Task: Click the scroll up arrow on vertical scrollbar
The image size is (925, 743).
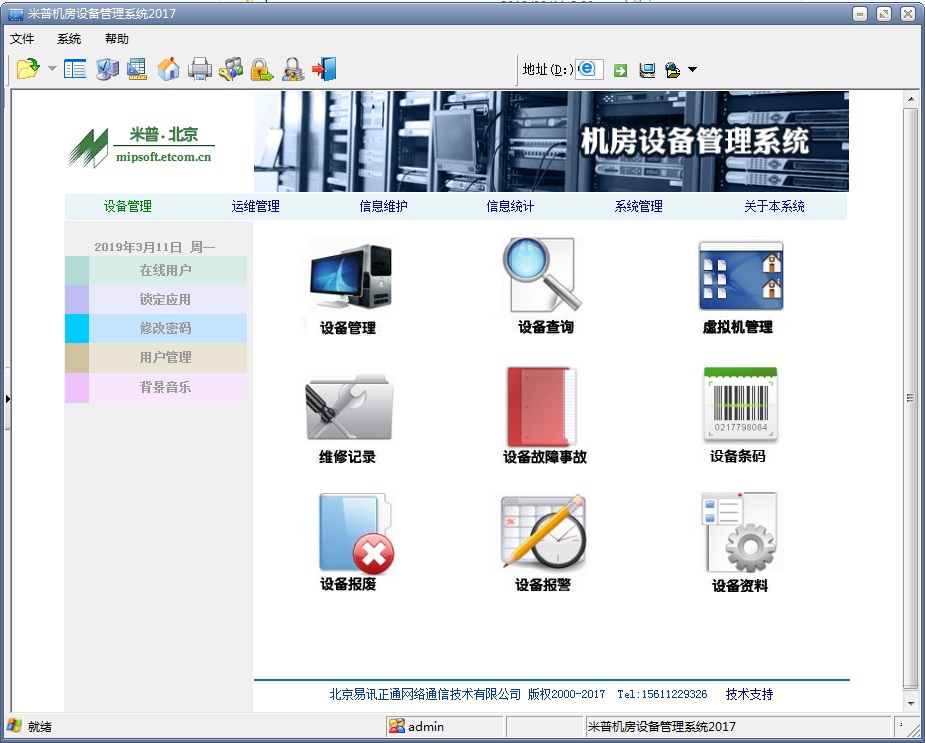Action: pos(911,99)
